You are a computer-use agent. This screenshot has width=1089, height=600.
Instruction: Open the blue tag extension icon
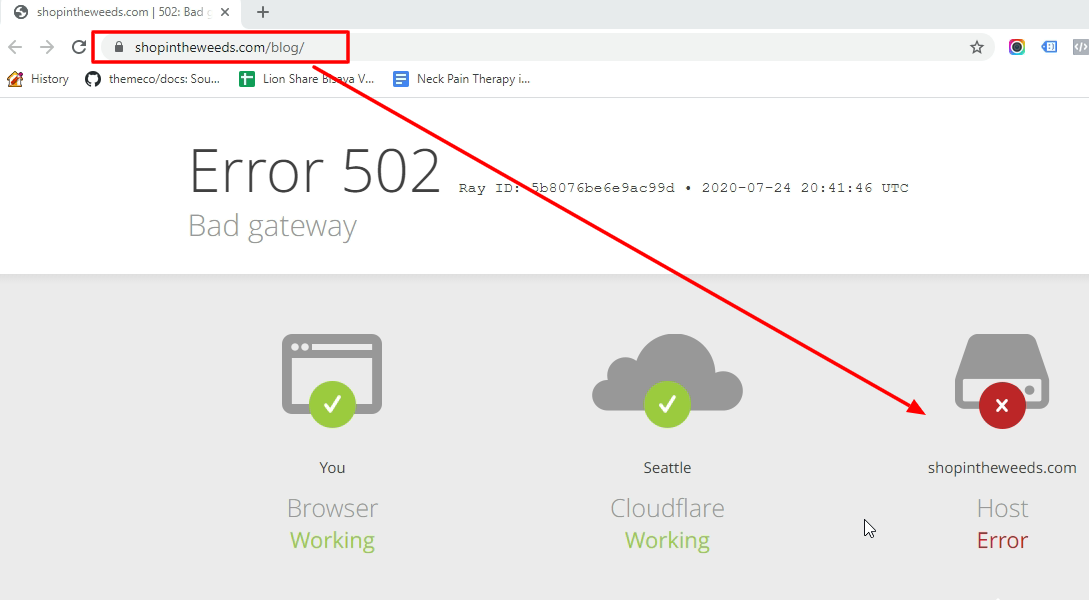click(x=1049, y=47)
